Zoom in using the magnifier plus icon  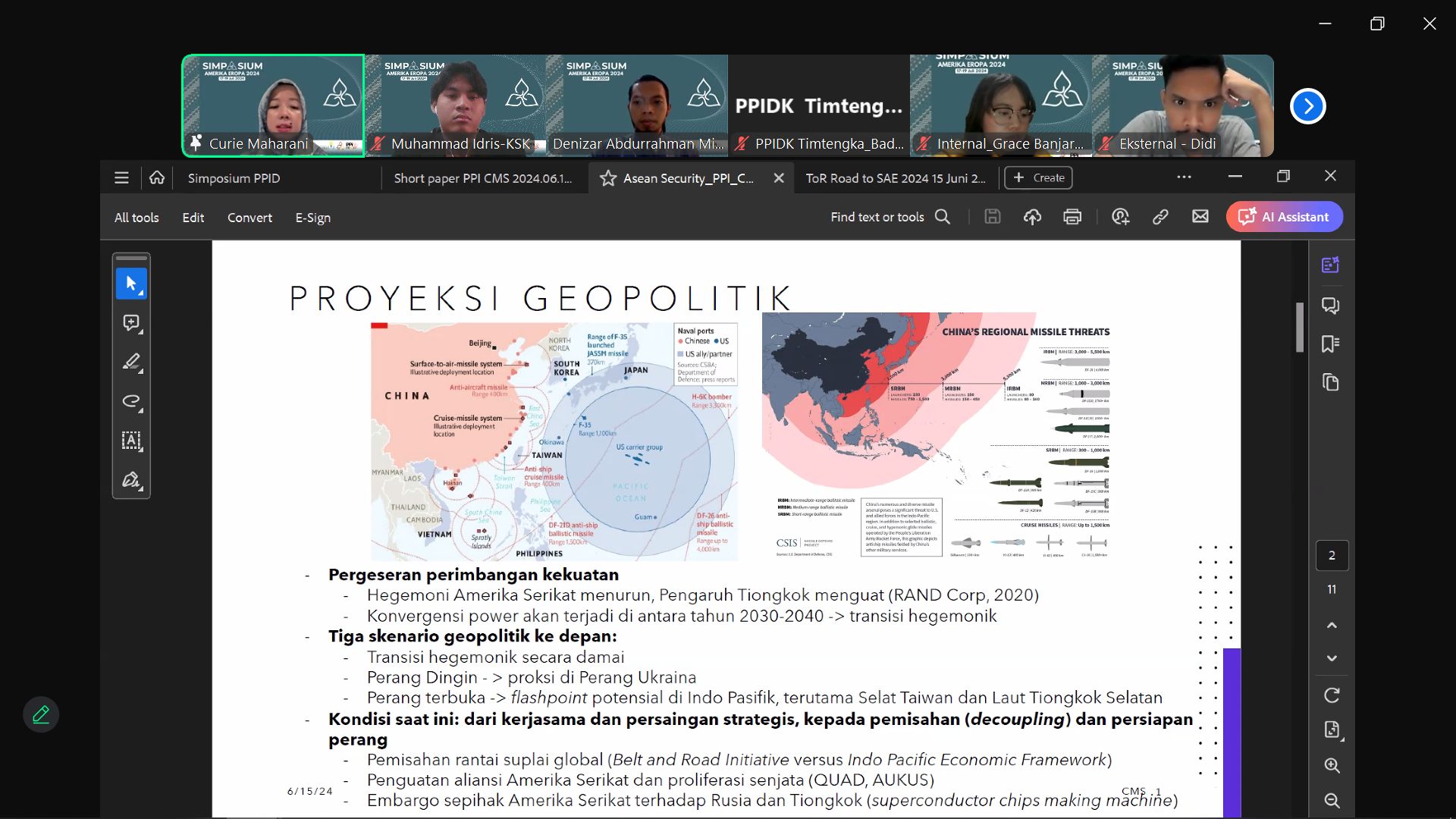pyautogui.click(x=1332, y=765)
